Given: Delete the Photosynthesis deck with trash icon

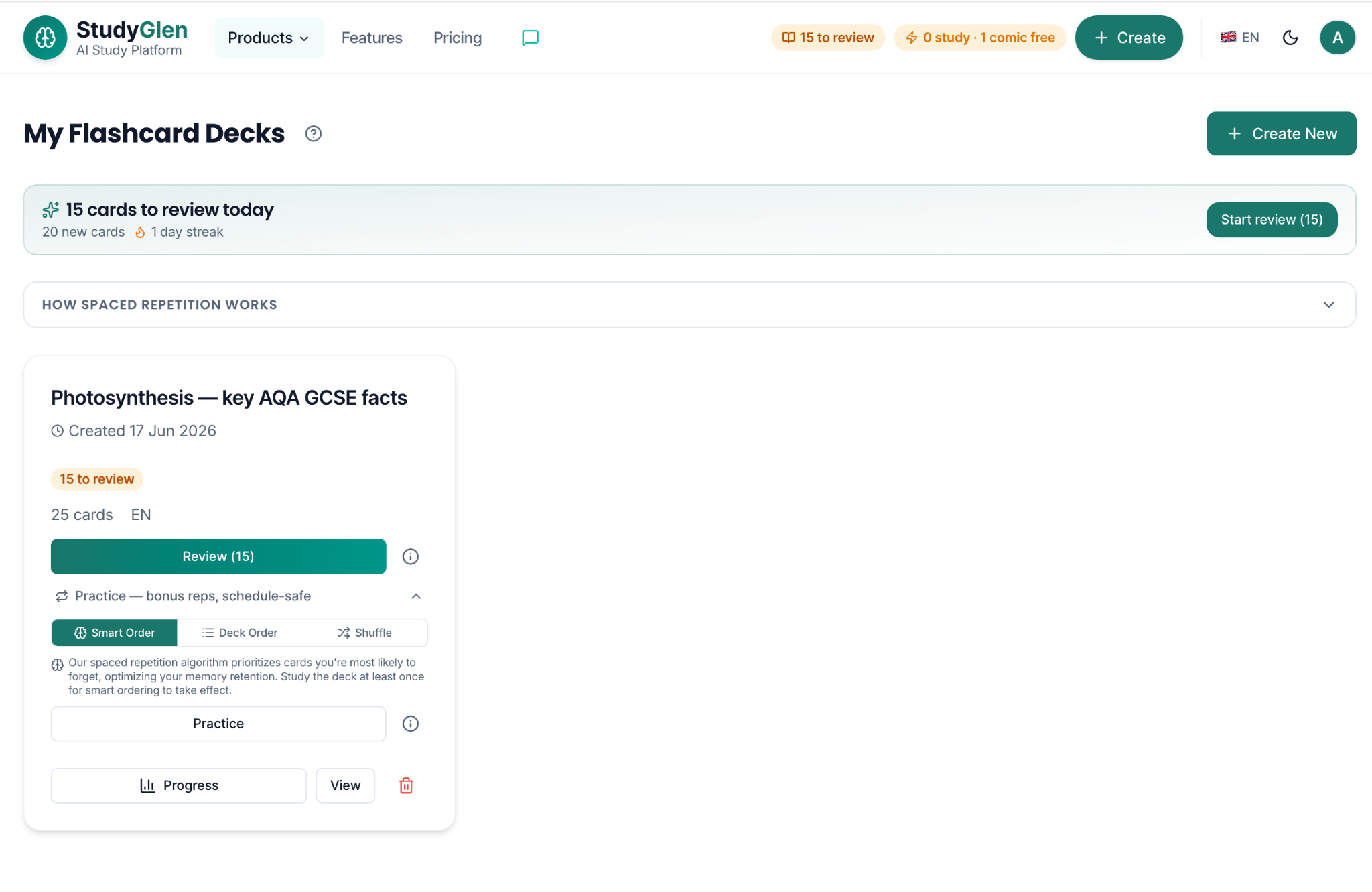Looking at the screenshot, I should [x=406, y=785].
